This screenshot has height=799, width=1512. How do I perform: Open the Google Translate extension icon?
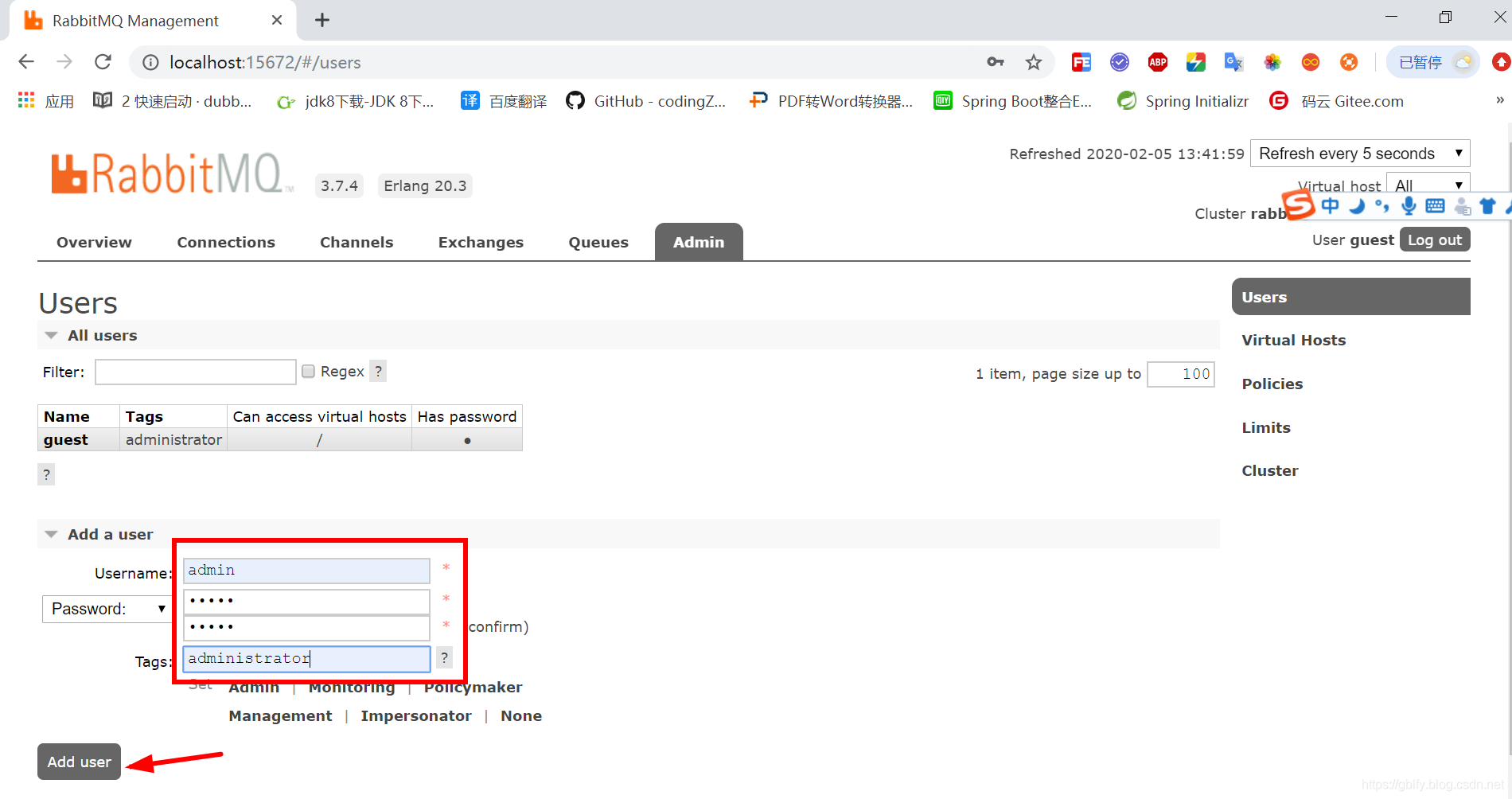pyautogui.click(x=1234, y=62)
